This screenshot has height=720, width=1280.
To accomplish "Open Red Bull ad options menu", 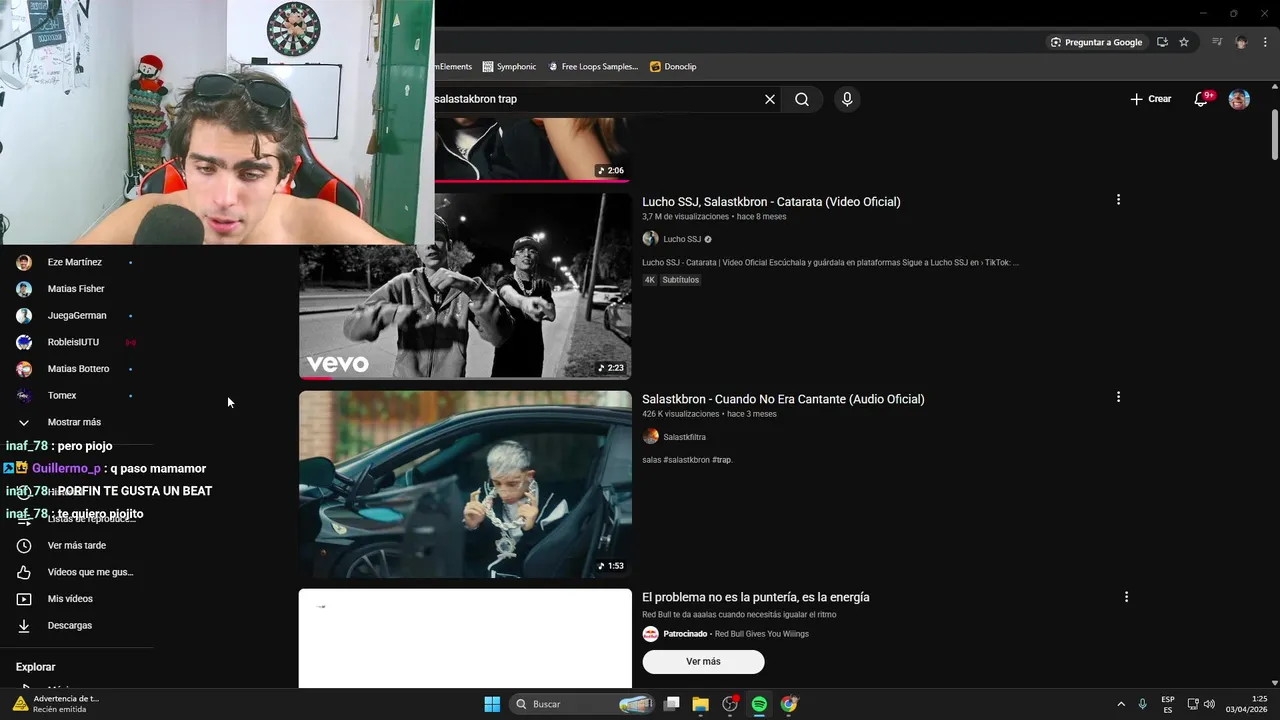I will (x=1126, y=597).
